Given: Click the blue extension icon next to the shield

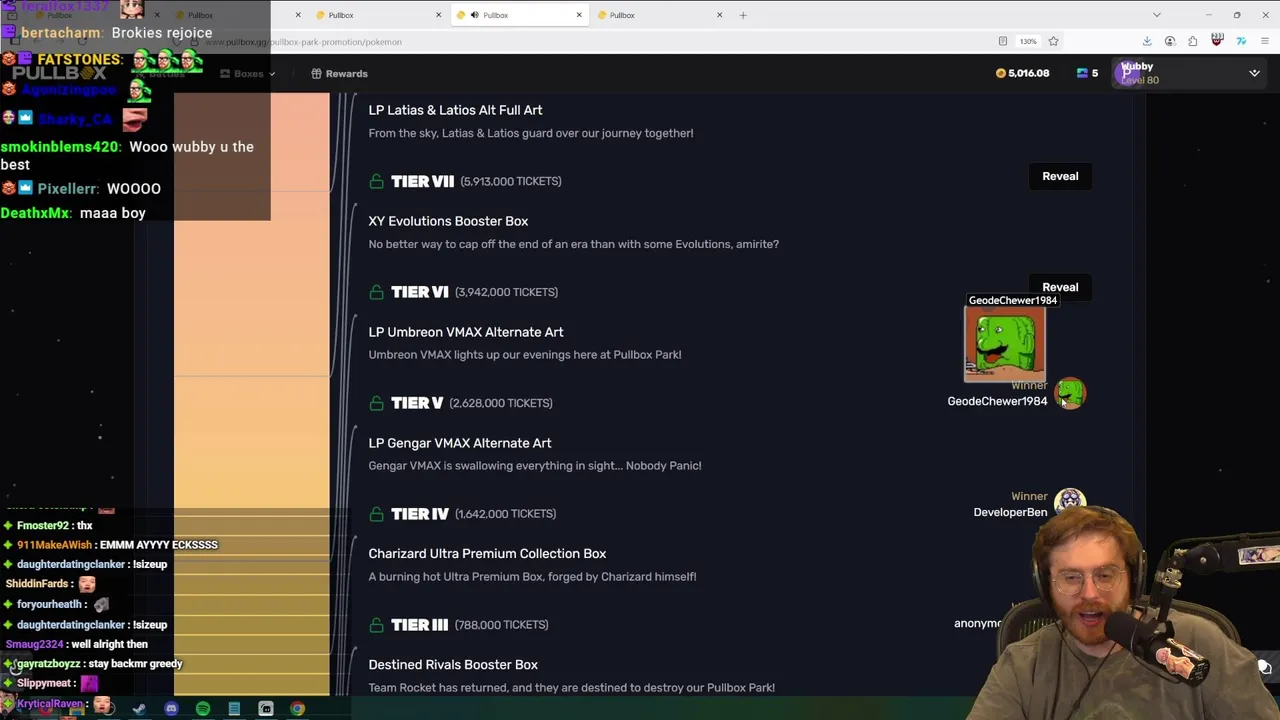Looking at the screenshot, I should point(1241,41).
